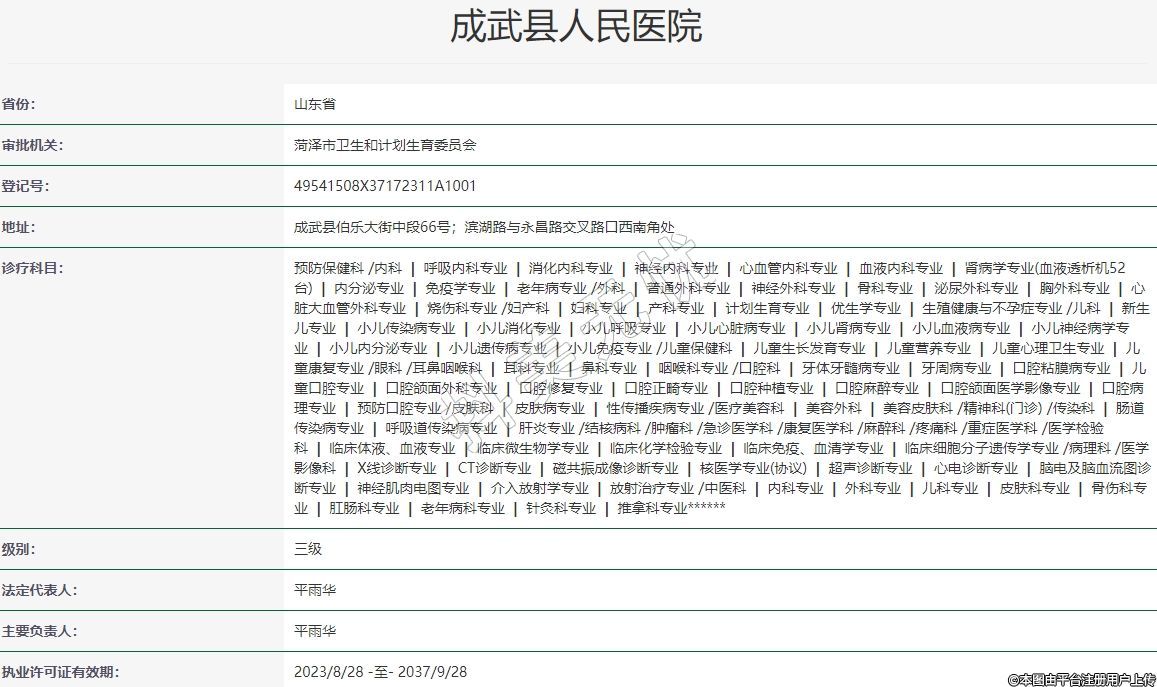Click the 级别 value 三级
1157x687 pixels.
coord(308,549)
